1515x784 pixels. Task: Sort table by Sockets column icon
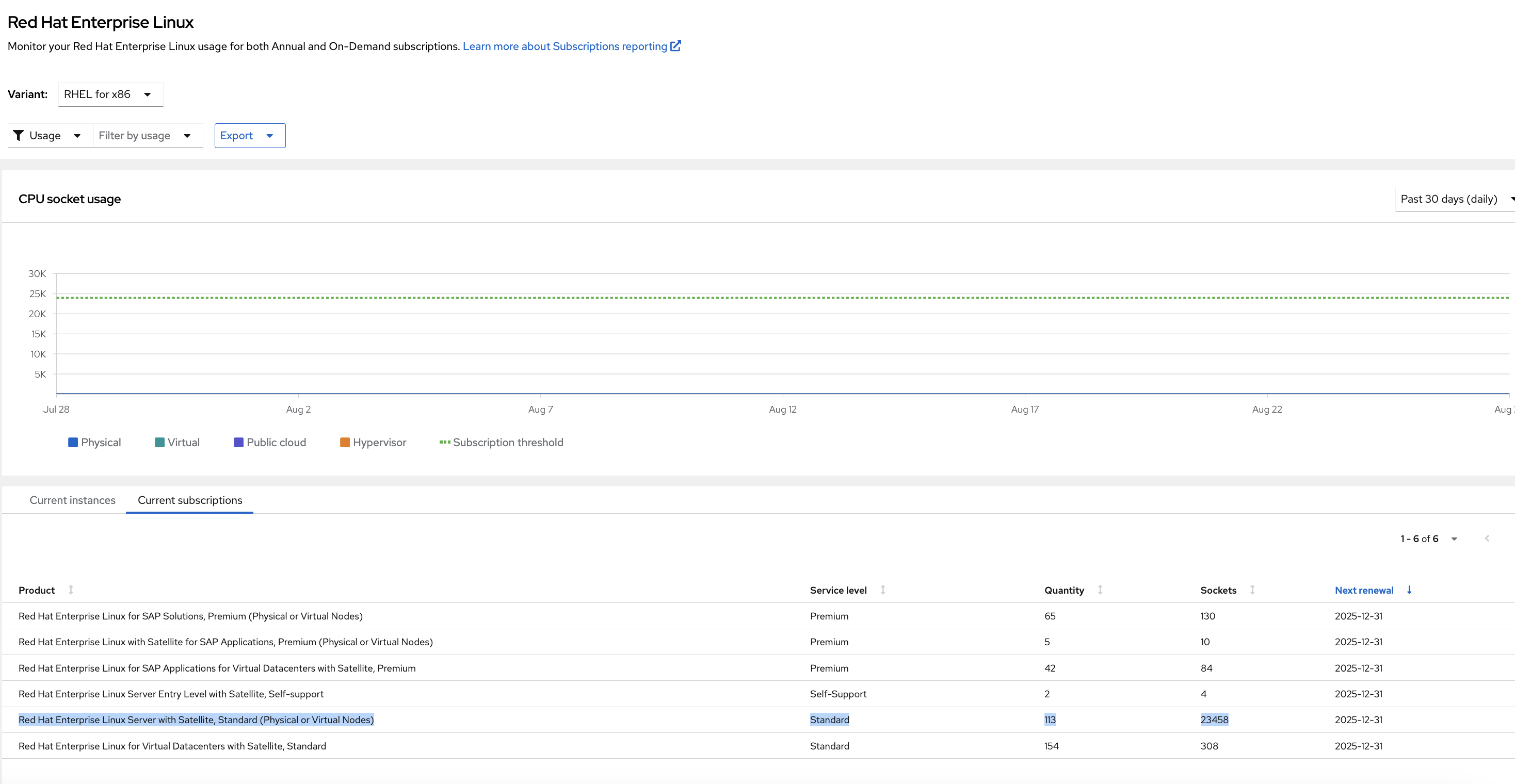coord(1252,590)
